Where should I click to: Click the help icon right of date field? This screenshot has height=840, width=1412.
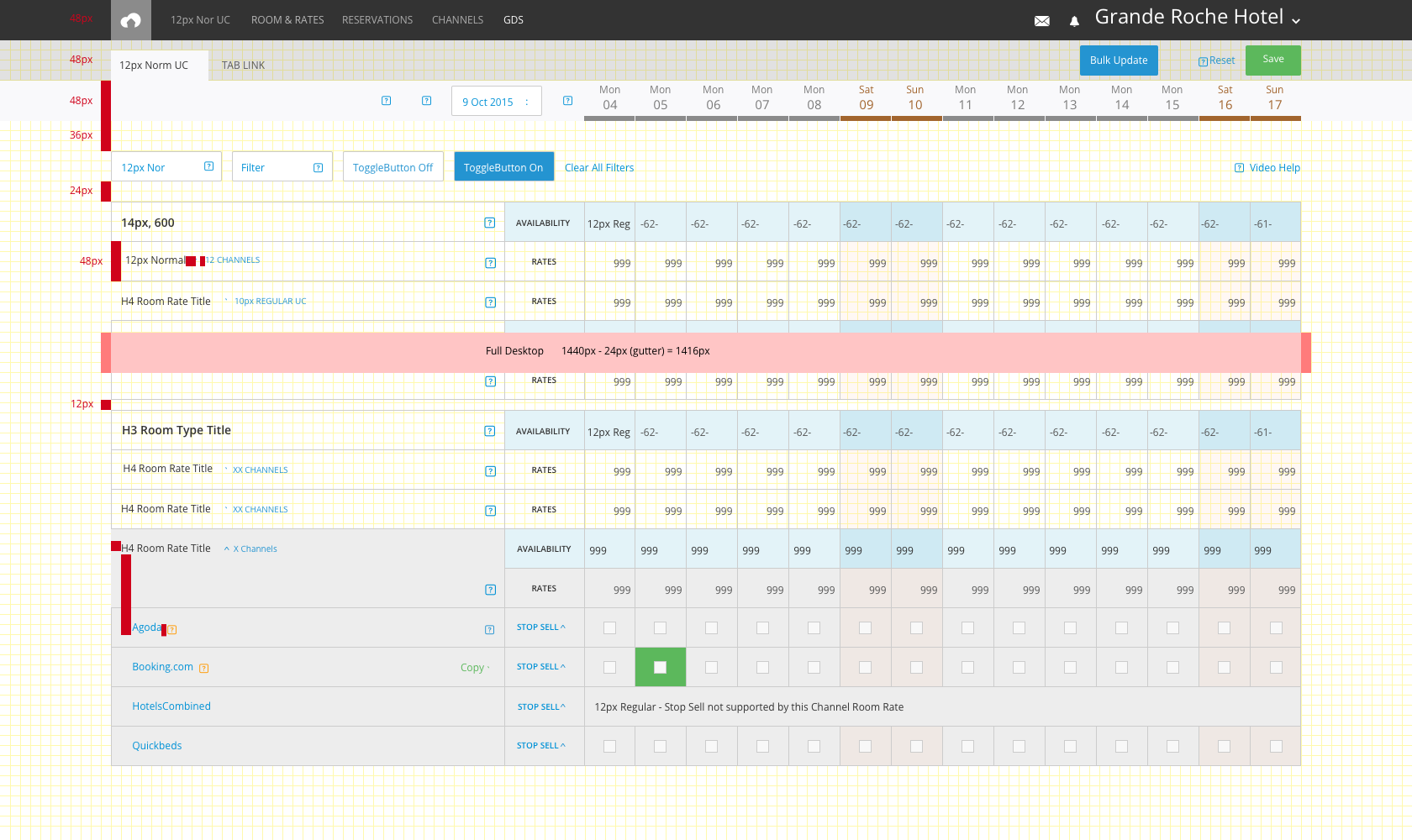pyautogui.click(x=568, y=101)
